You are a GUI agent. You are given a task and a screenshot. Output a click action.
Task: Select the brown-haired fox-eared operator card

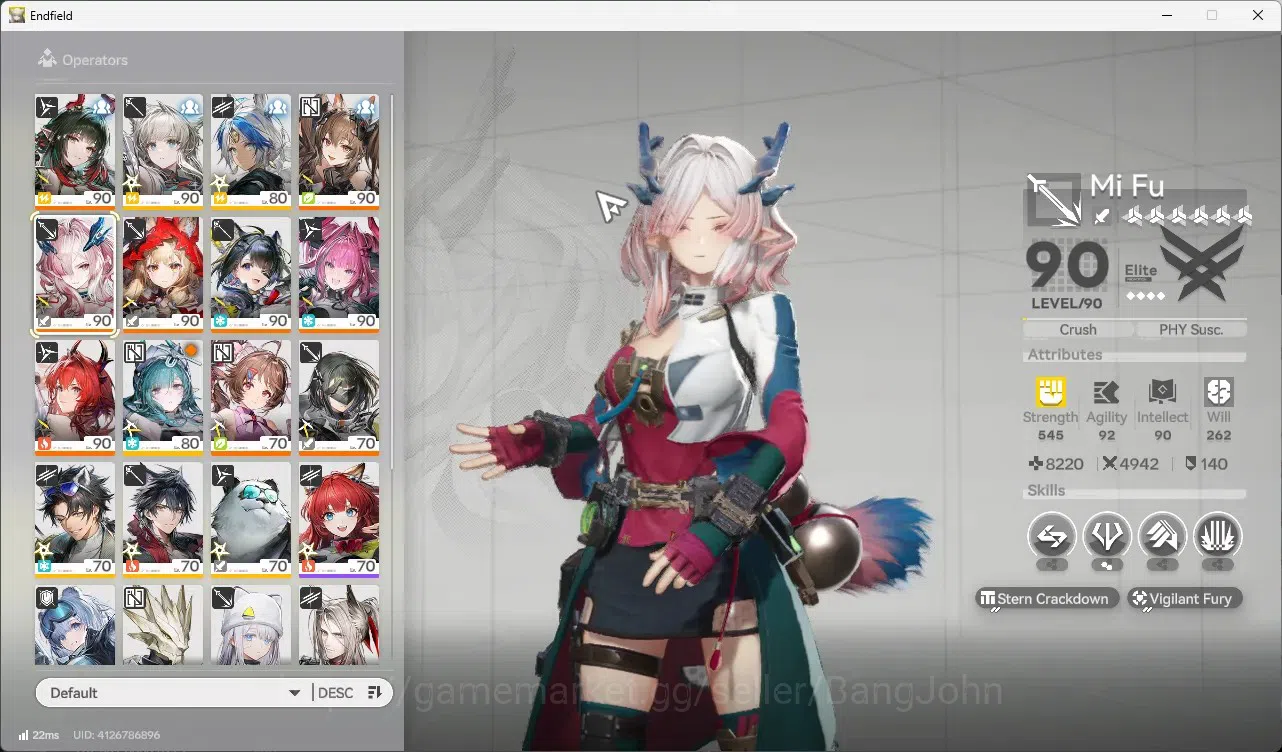pos(339,153)
